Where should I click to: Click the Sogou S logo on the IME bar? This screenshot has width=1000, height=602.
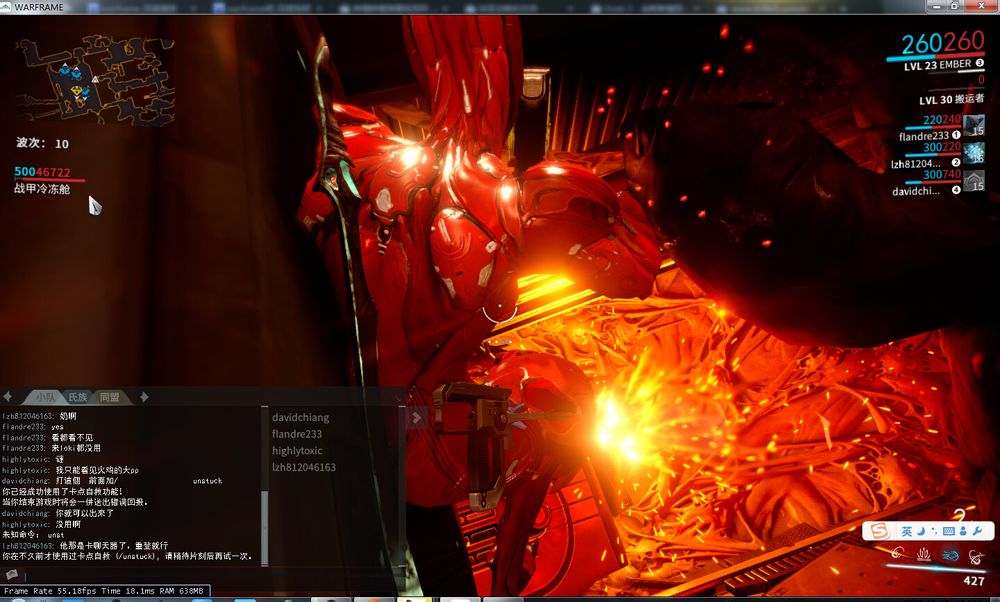[x=879, y=531]
